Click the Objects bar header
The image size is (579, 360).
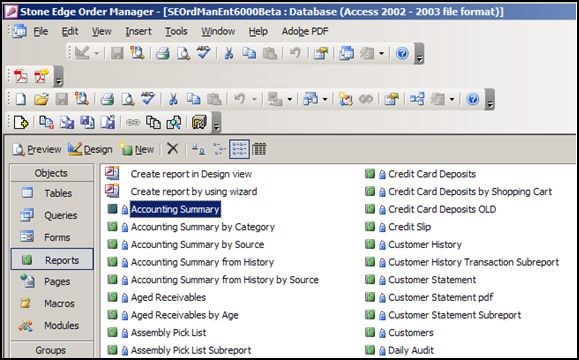pos(52,173)
